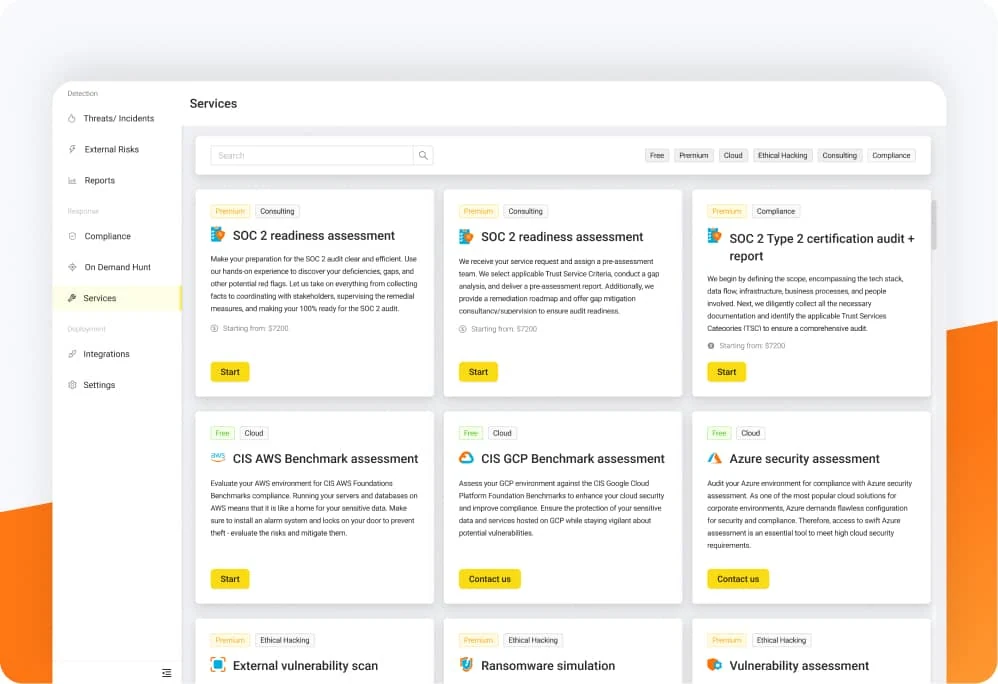This screenshot has width=998, height=684.
Task: Click the Integrations link icon in sidebar
Action: tap(72, 354)
